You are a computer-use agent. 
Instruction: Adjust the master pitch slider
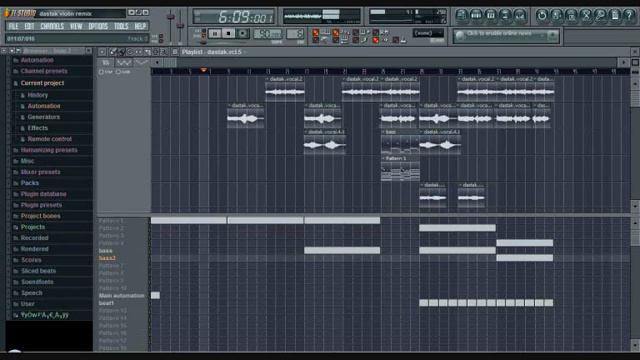tap(180, 27)
